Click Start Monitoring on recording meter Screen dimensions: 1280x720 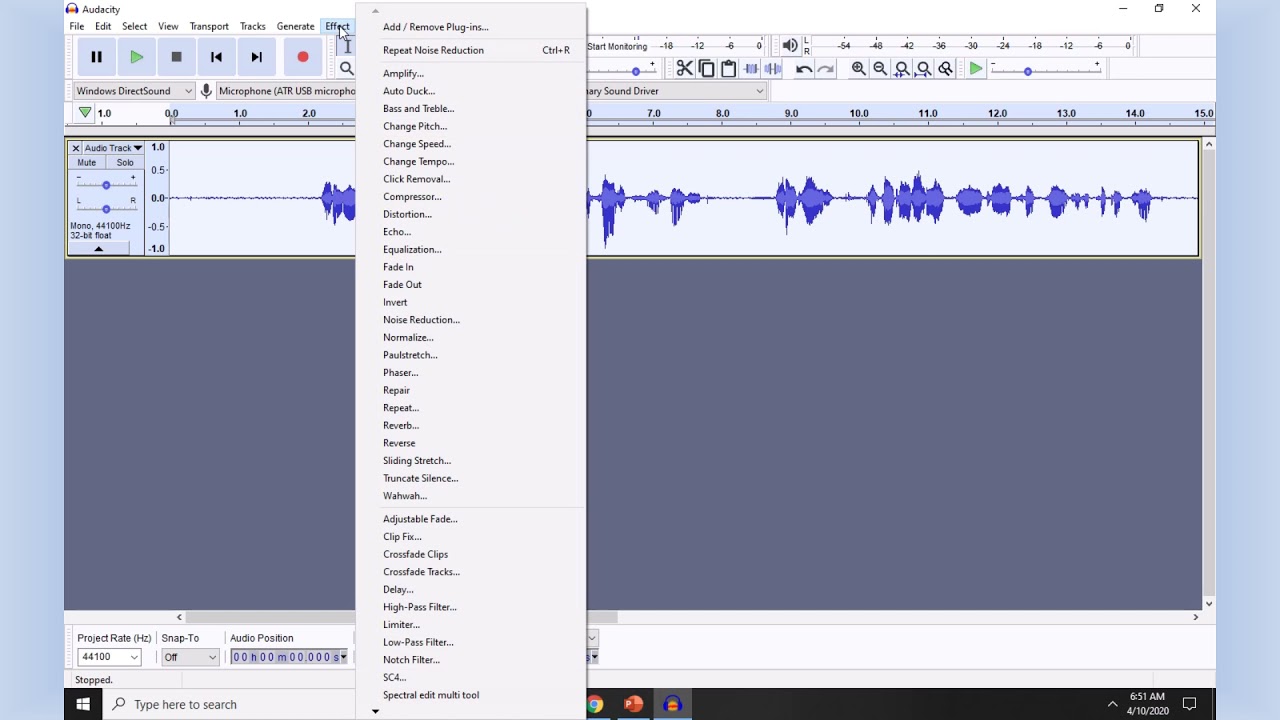(617, 46)
